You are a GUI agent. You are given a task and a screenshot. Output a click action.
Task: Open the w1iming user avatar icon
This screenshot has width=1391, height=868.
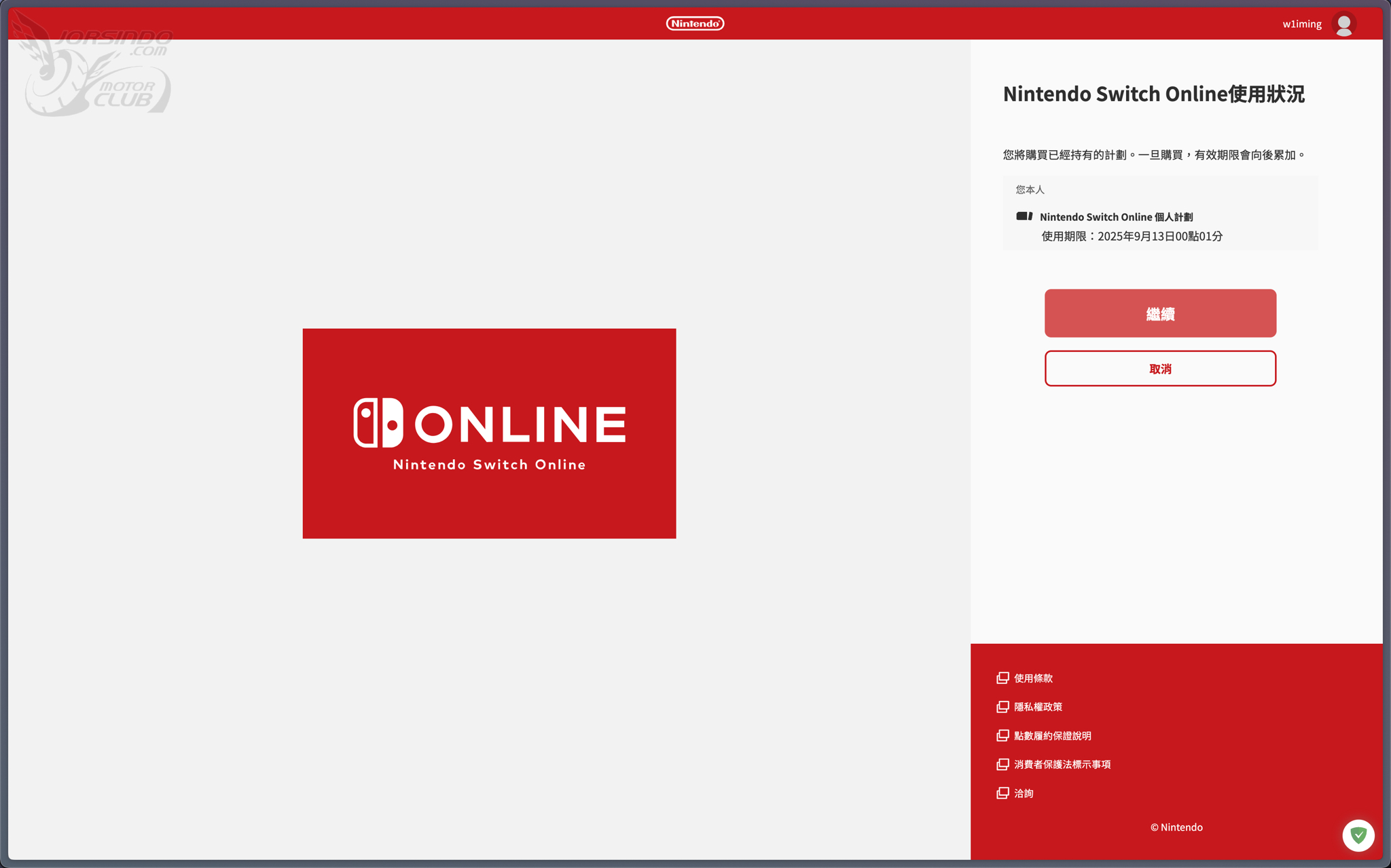pyautogui.click(x=1343, y=24)
